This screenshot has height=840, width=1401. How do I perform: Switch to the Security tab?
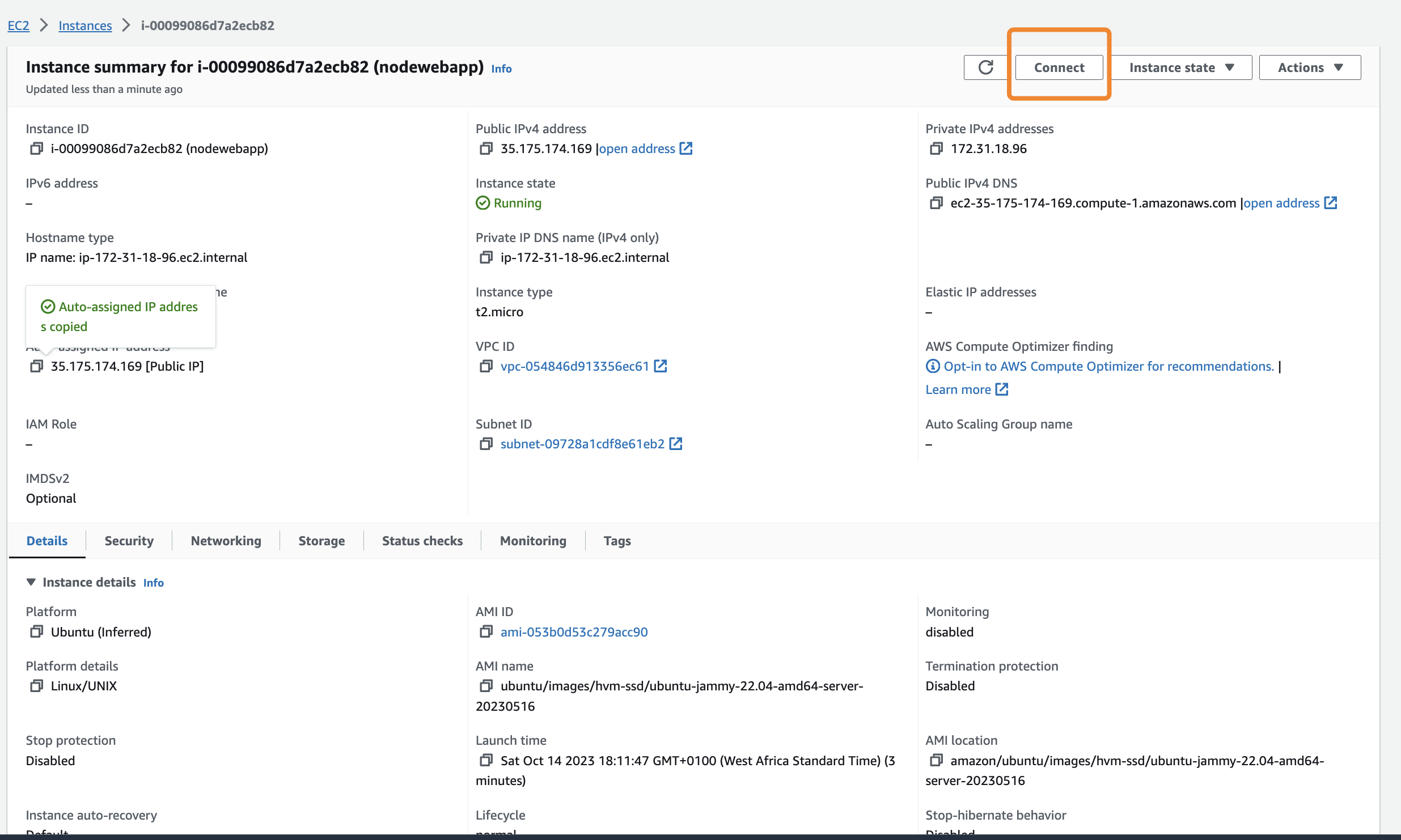[129, 541]
